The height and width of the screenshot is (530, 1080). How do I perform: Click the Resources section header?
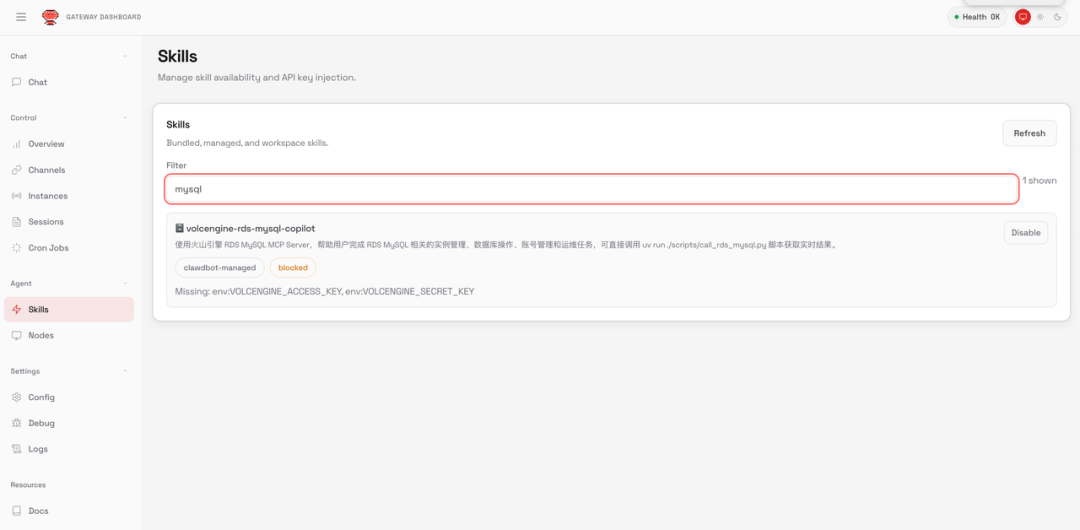coord(28,485)
